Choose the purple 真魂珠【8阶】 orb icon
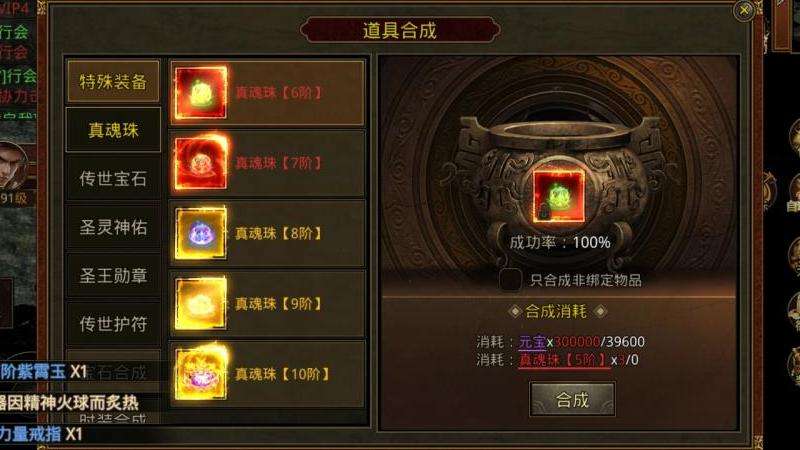This screenshot has height=450, width=800. [201, 234]
